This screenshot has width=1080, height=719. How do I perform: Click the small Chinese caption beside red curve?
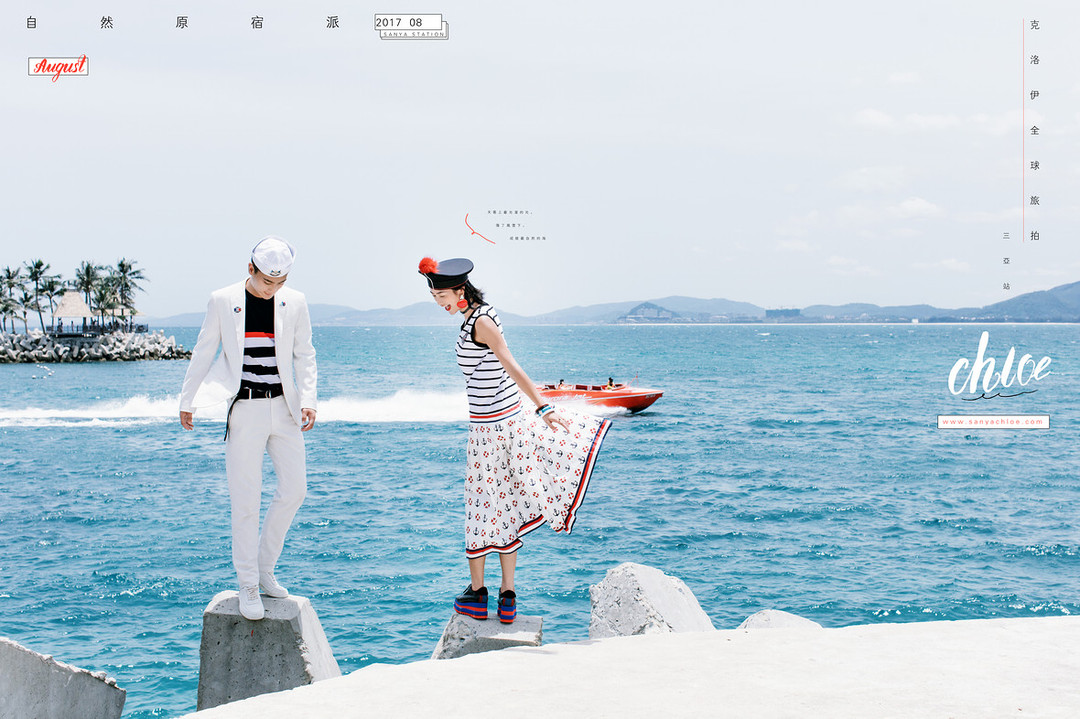pyautogui.click(x=516, y=225)
